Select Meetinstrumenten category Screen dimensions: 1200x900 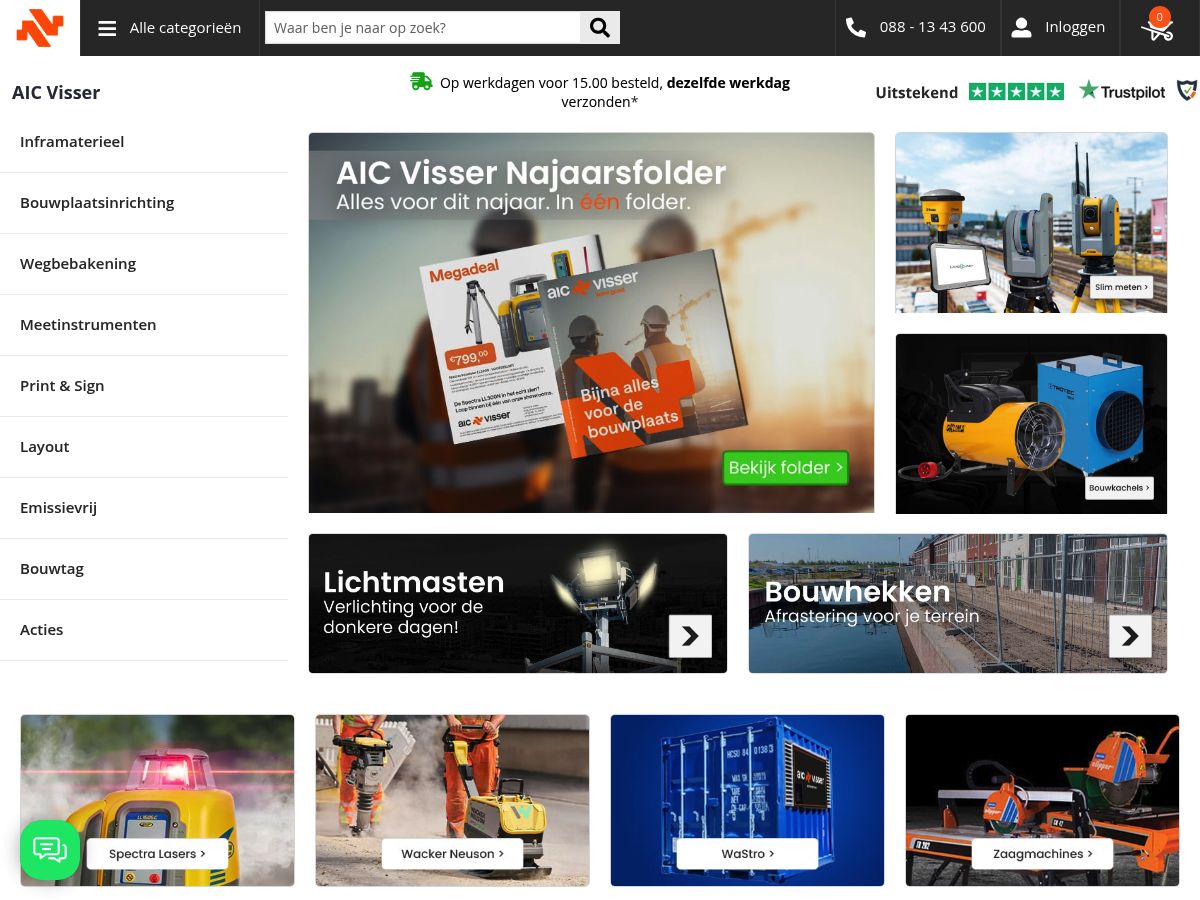click(x=144, y=325)
